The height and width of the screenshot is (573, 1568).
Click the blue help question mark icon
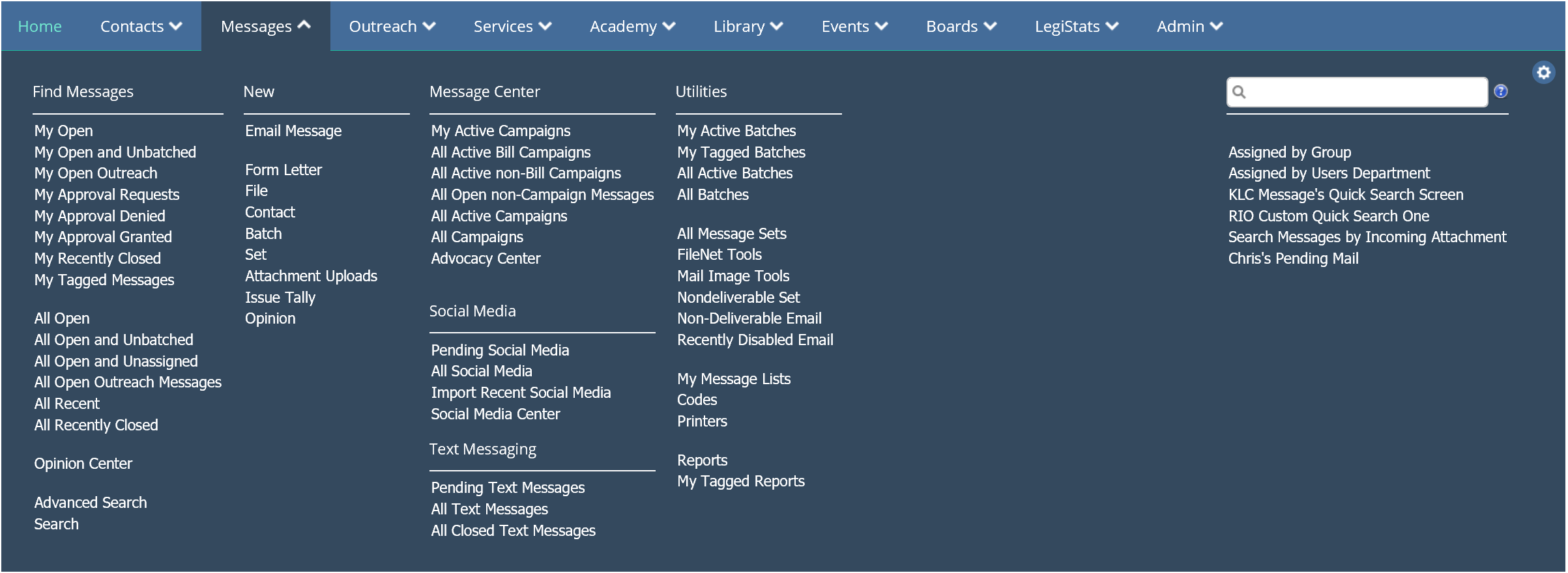(1500, 91)
